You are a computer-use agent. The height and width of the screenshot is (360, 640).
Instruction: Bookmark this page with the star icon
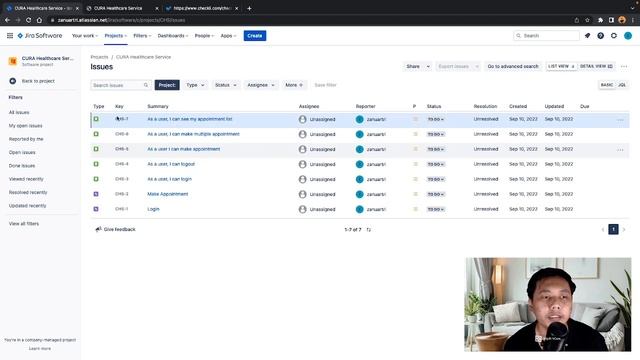coord(587,20)
